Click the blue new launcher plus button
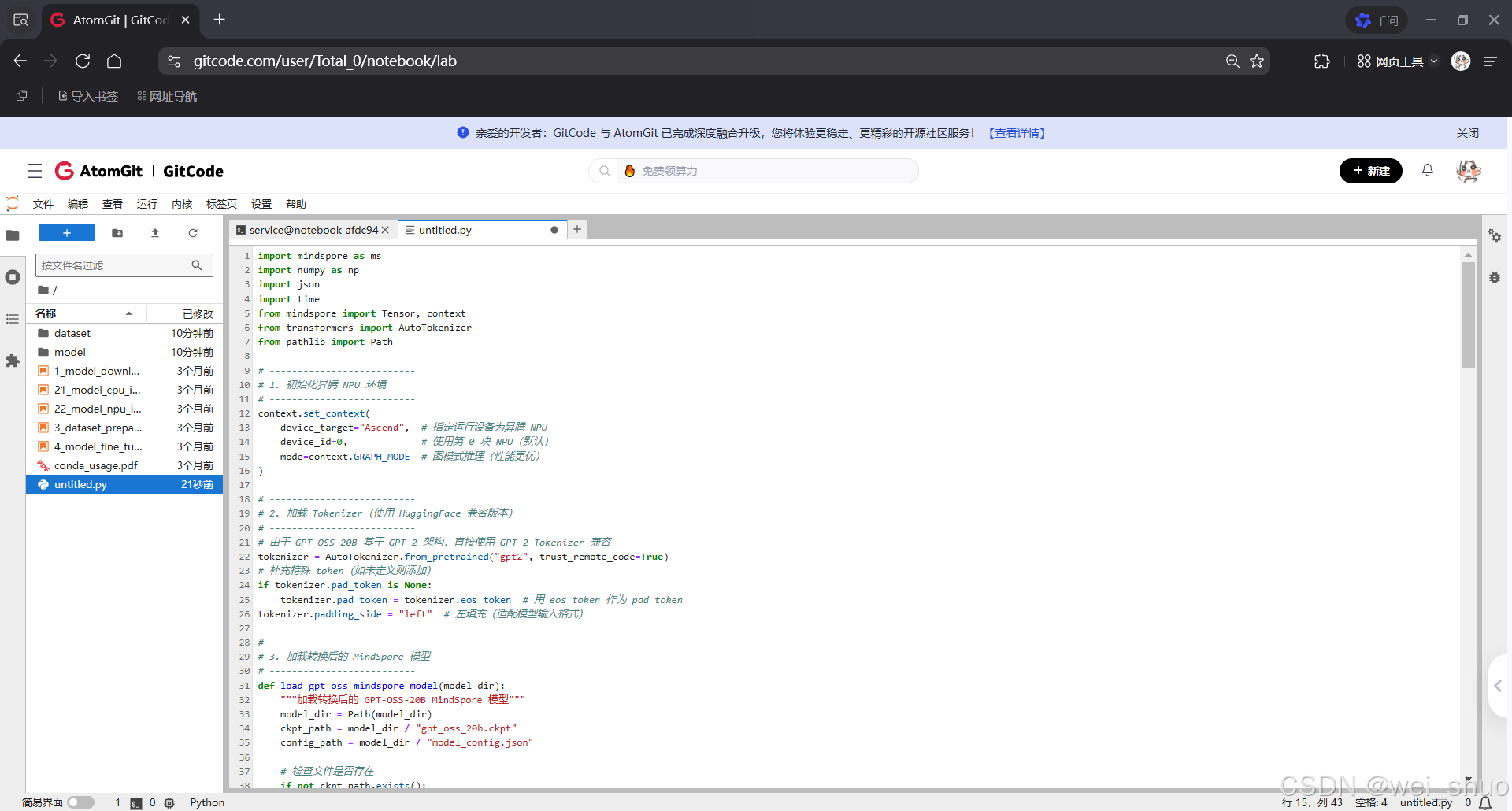 coord(67,233)
